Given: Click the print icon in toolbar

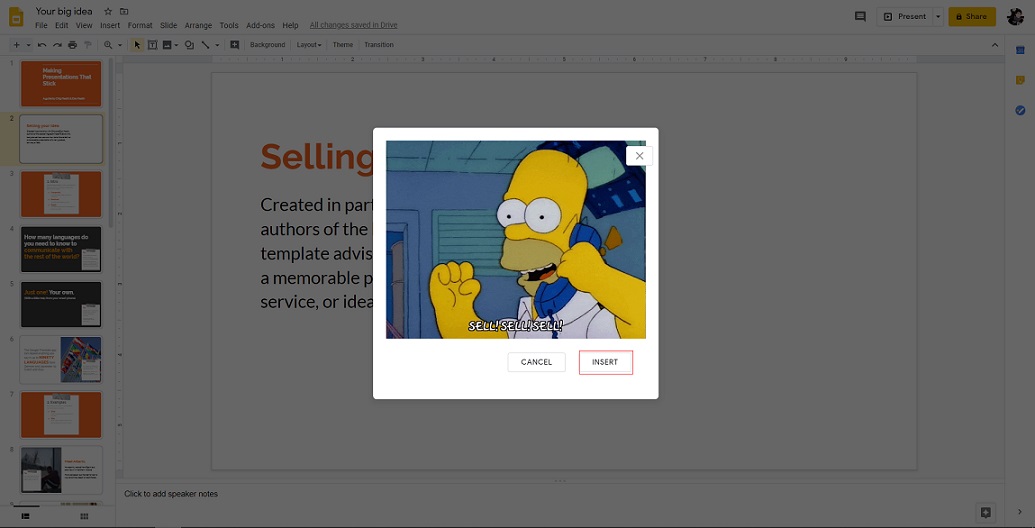Looking at the screenshot, I should 72,45.
